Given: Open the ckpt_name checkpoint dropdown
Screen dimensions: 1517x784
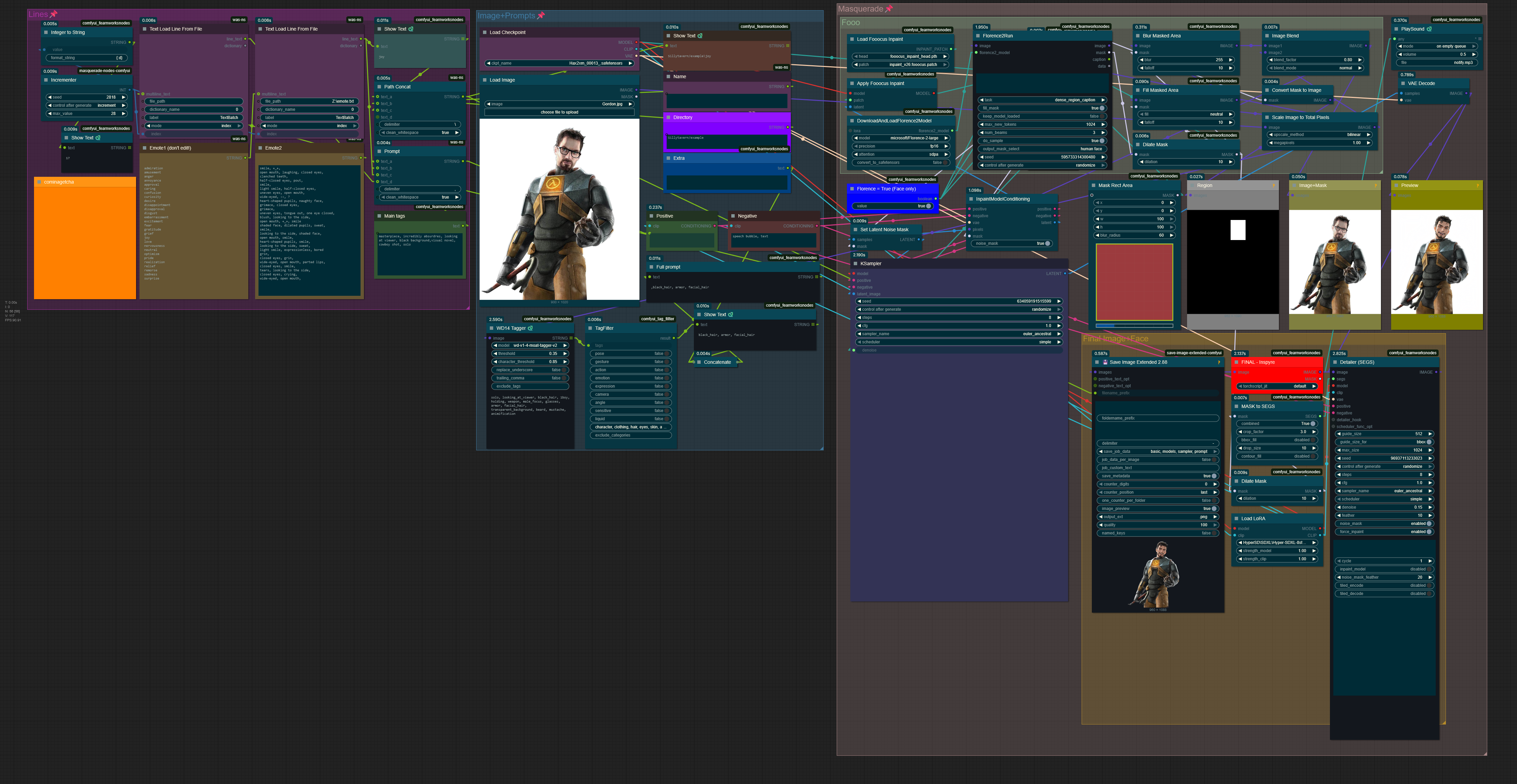Looking at the screenshot, I should (560, 63).
